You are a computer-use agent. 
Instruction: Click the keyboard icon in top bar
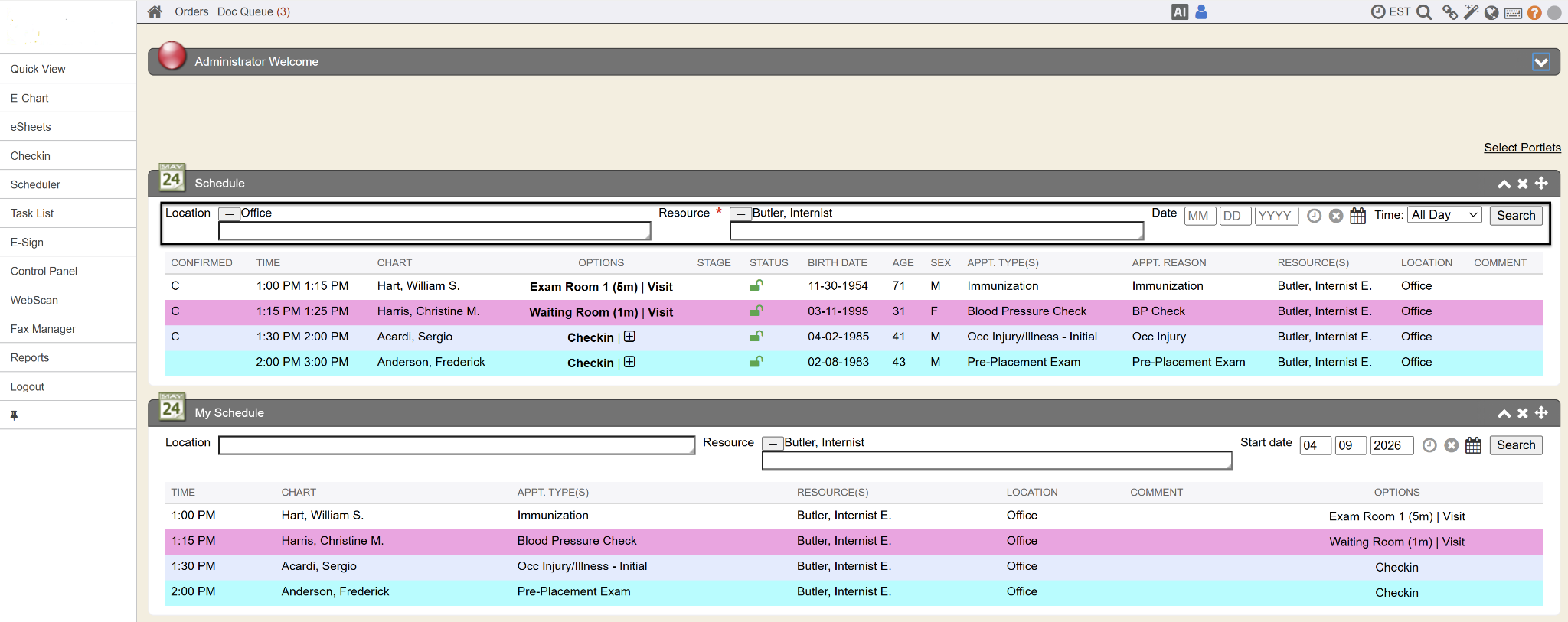[x=1513, y=13]
